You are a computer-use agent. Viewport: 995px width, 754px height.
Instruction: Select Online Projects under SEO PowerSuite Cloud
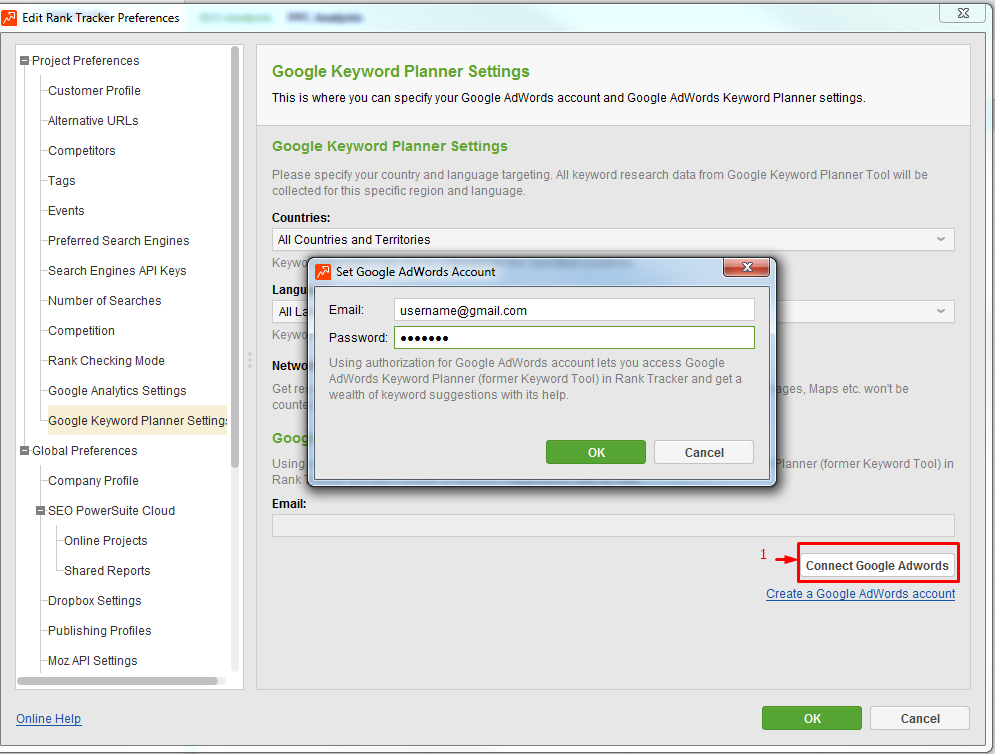click(105, 541)
